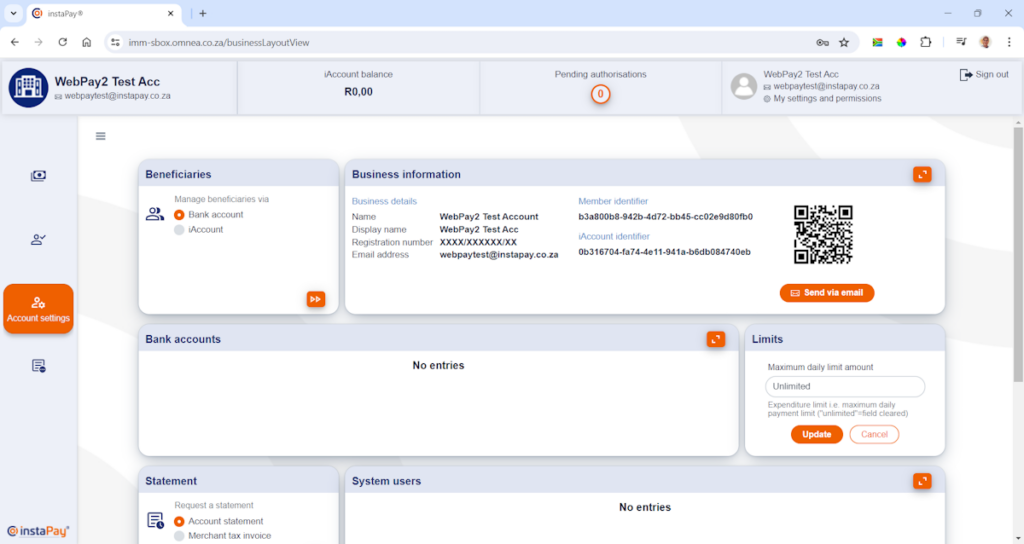Click the Update limits button

pos(816,434)
